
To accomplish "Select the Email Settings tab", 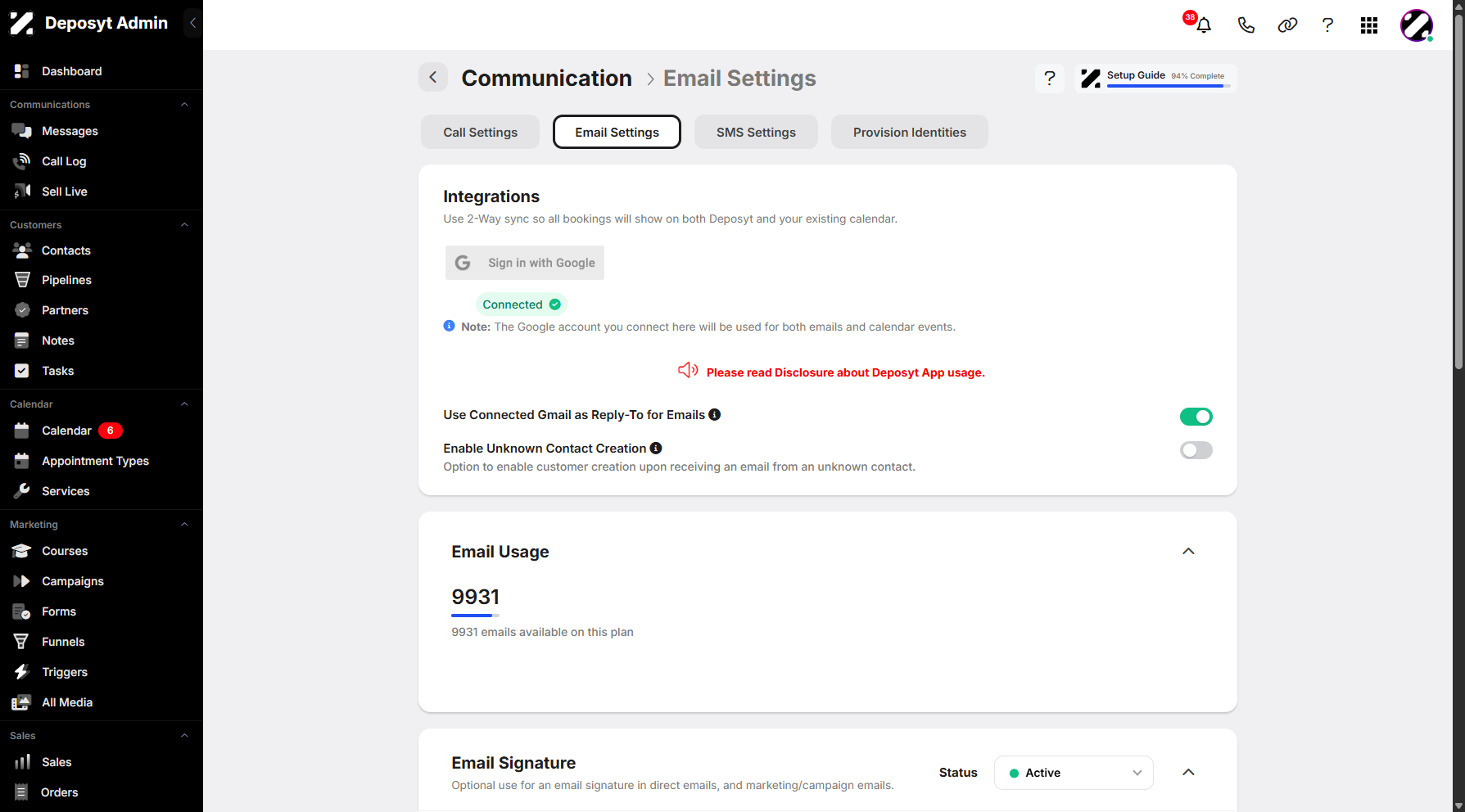I will pos(617,132).
